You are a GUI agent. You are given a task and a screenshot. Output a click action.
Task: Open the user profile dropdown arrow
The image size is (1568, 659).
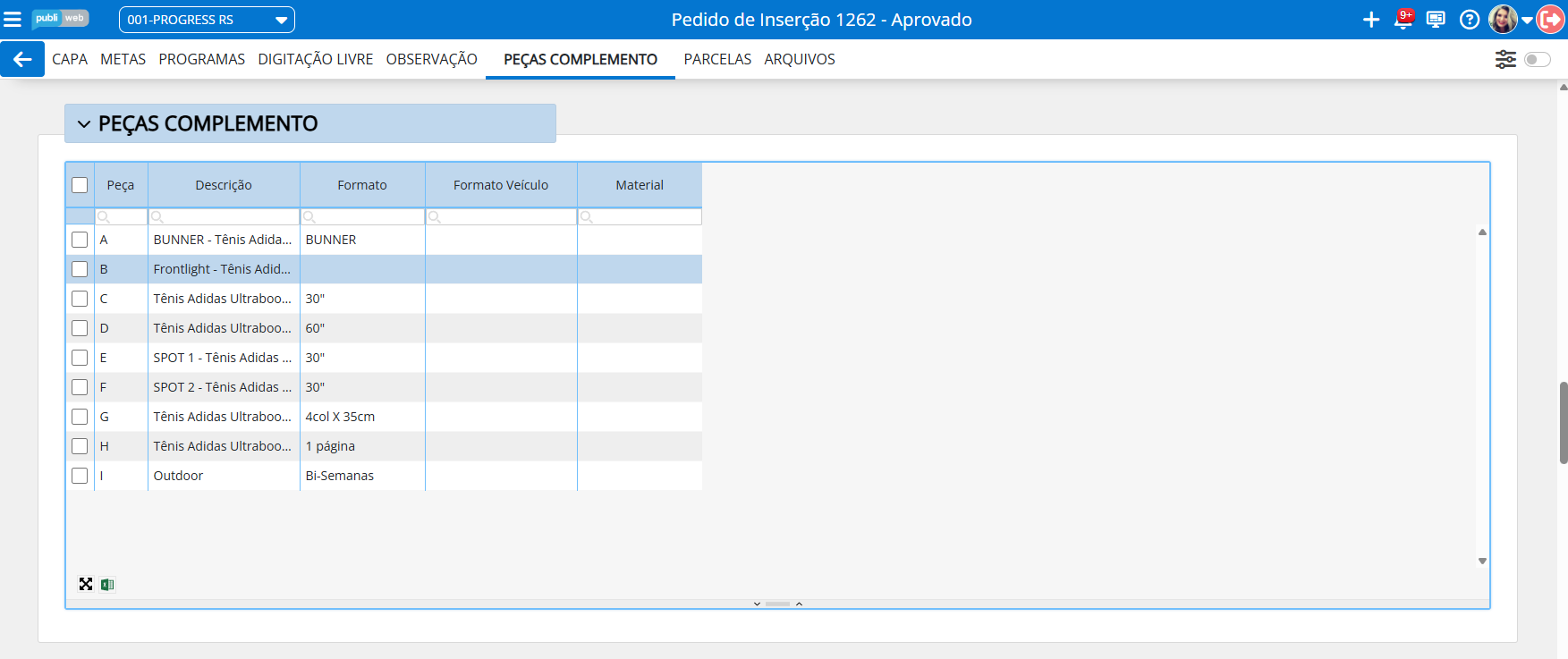[x=1527, y=20]
